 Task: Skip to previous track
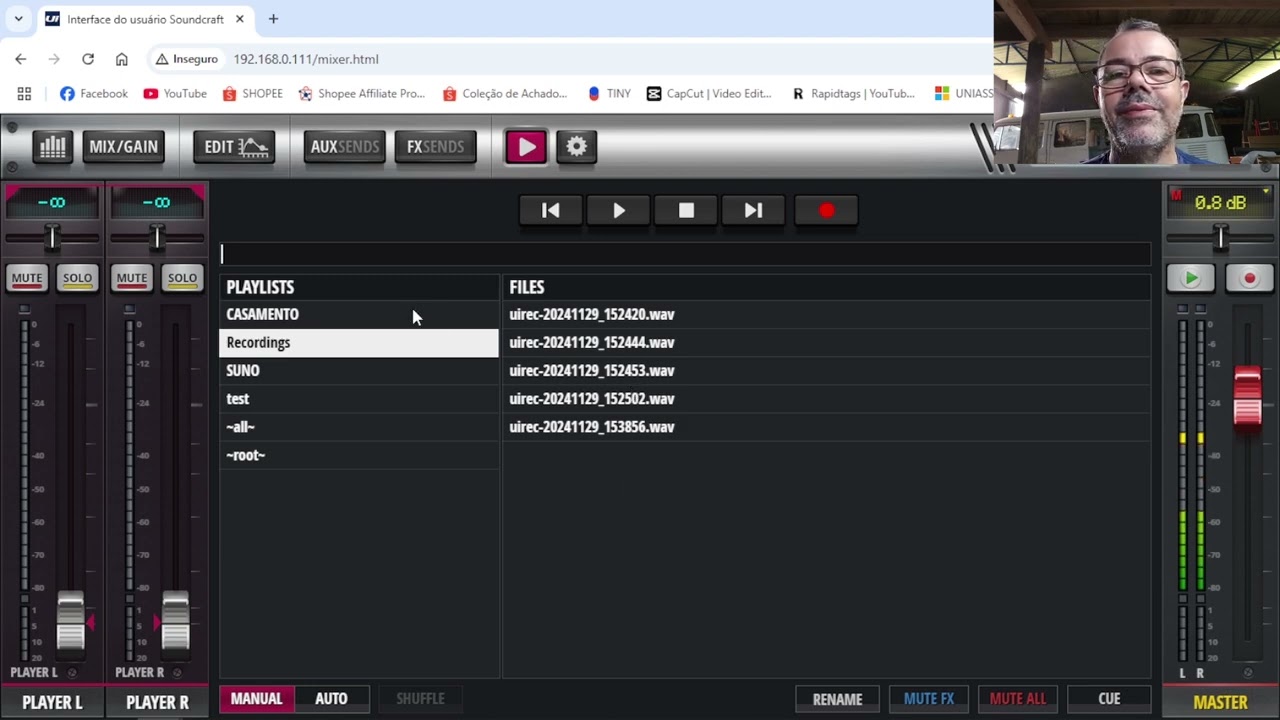[x=550, y=210]
